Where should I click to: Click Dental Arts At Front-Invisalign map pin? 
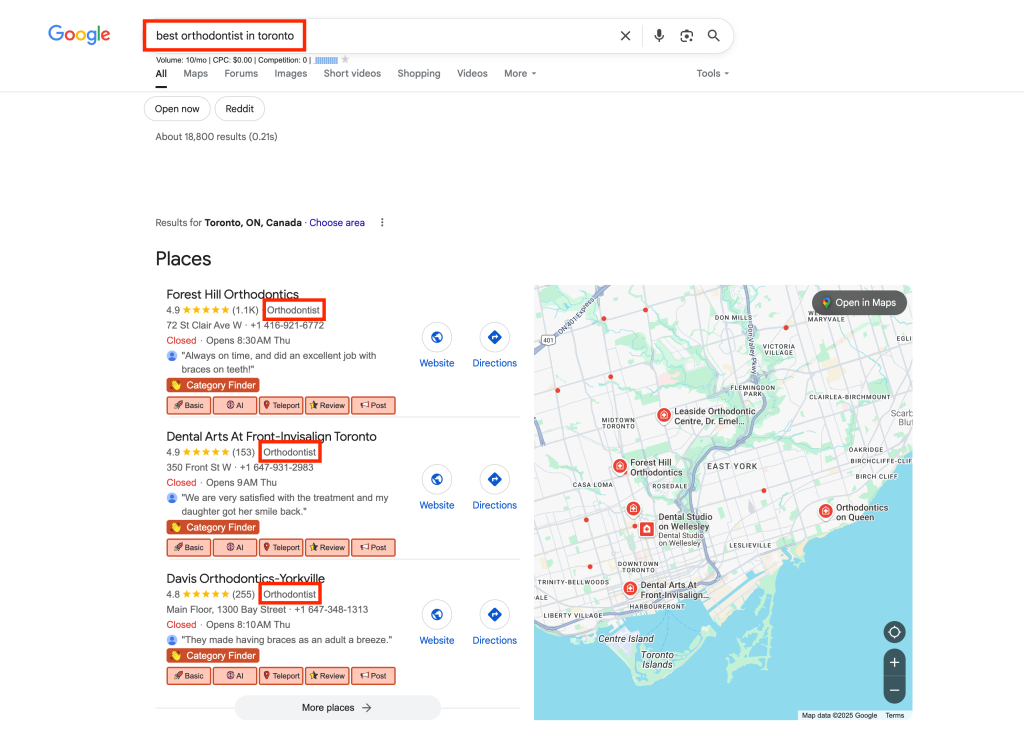pyautogui.click(x=630, y=589)
